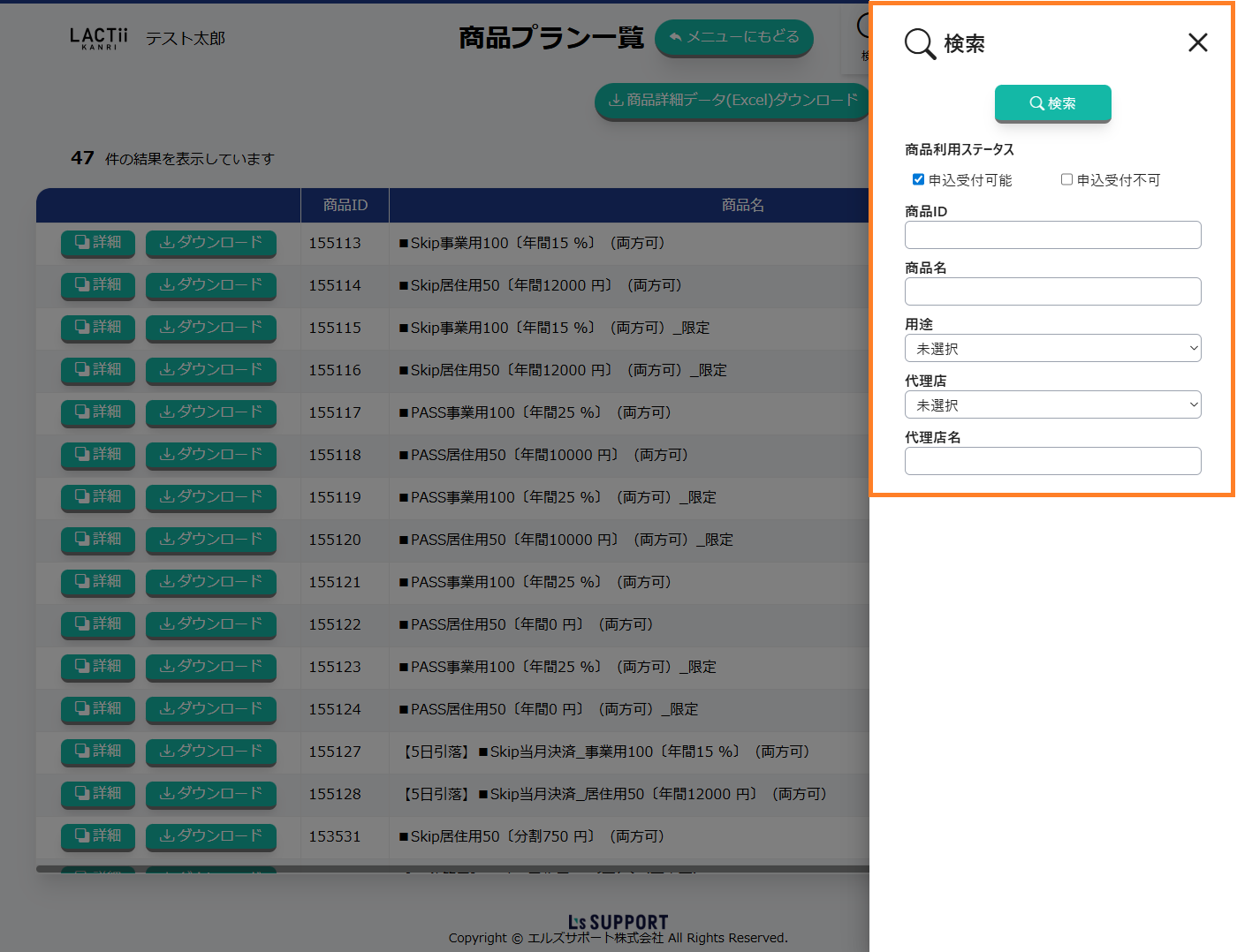Click the 商品ID column header
The width and height of the screenshot is (1237, 952).
pyautogui.click(x=345, y=205)
